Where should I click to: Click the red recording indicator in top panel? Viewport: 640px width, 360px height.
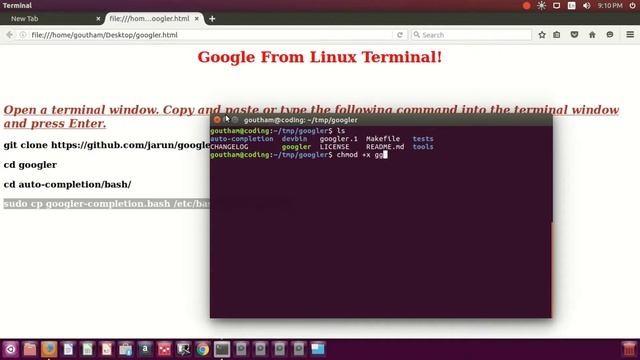click(x=527, y=6)
